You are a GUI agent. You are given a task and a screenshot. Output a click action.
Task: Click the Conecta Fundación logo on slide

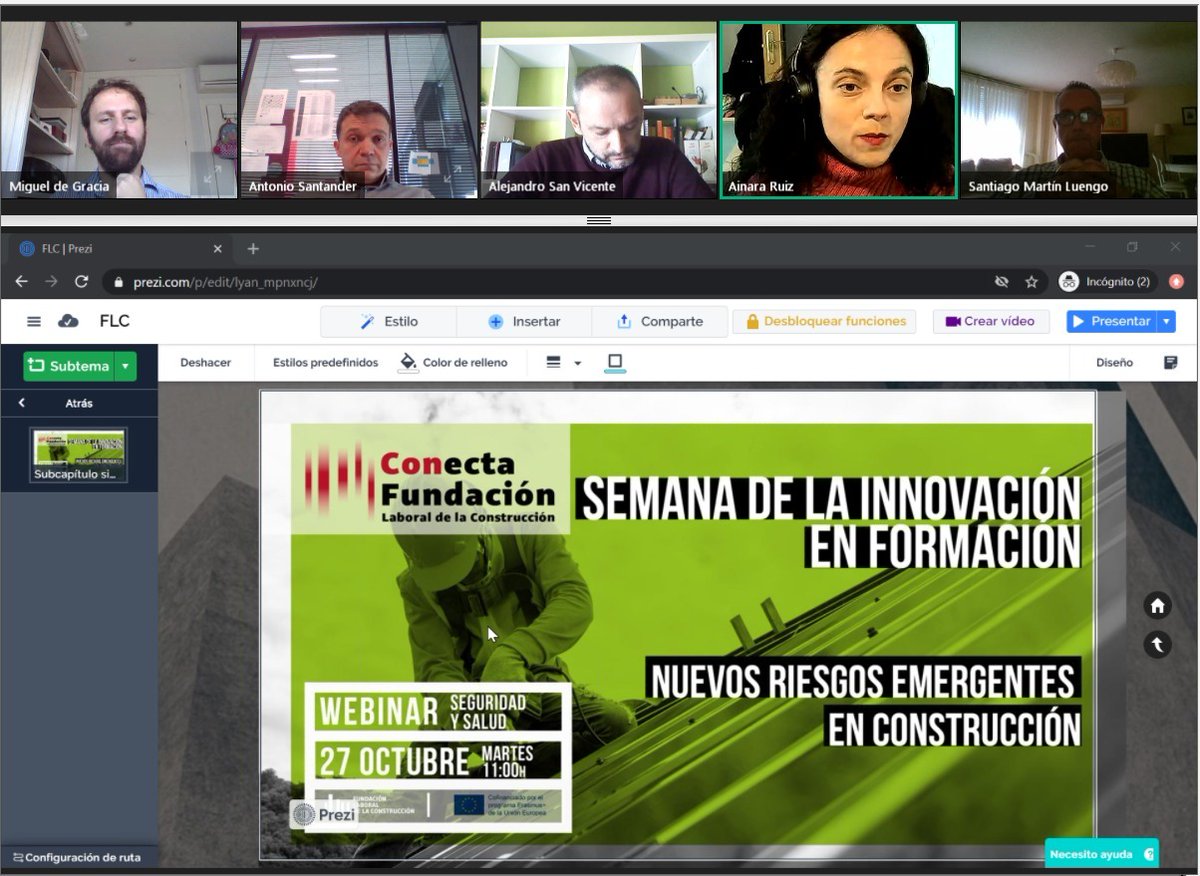coord(431,477)
